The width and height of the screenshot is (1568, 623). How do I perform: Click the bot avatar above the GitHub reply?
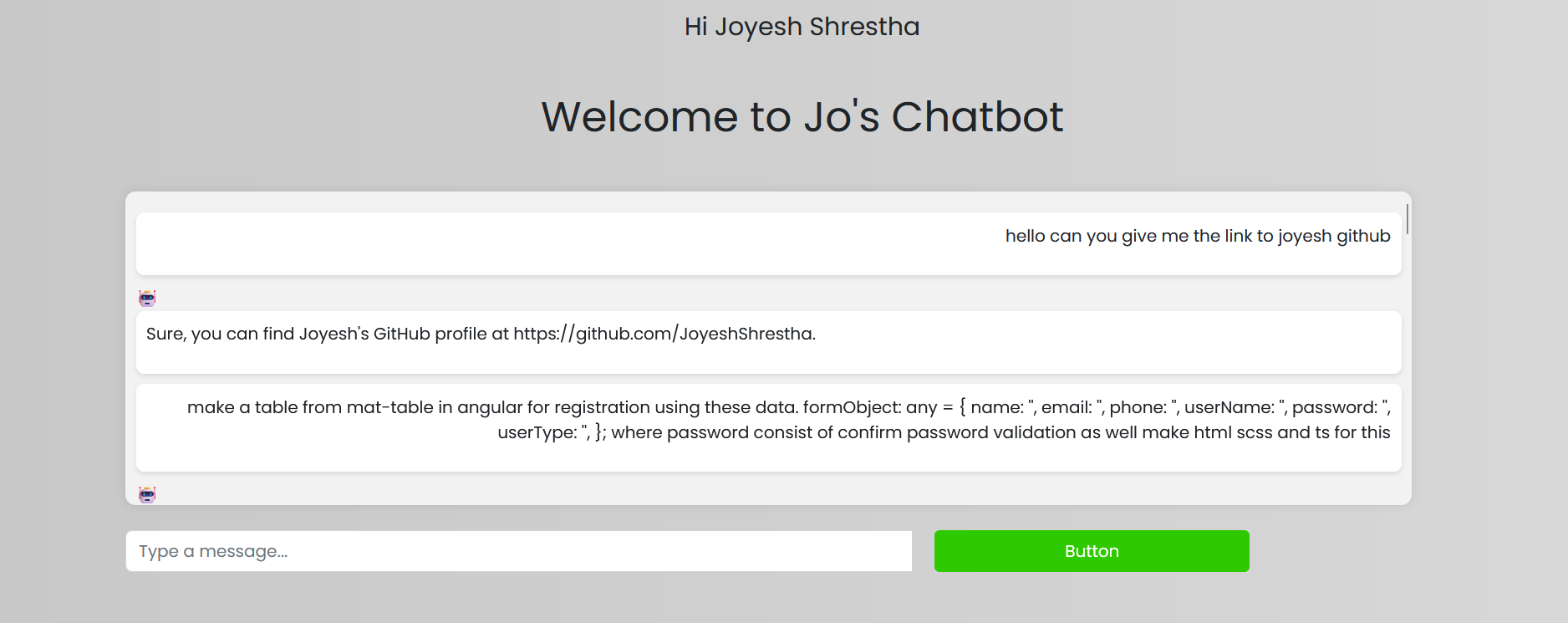pyautogui.click(x=147, y=299)
